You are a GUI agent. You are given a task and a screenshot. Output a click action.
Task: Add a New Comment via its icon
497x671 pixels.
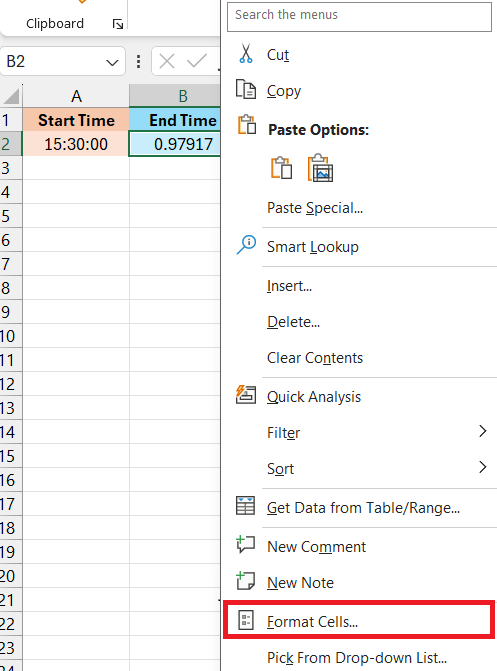coord(245,544)
